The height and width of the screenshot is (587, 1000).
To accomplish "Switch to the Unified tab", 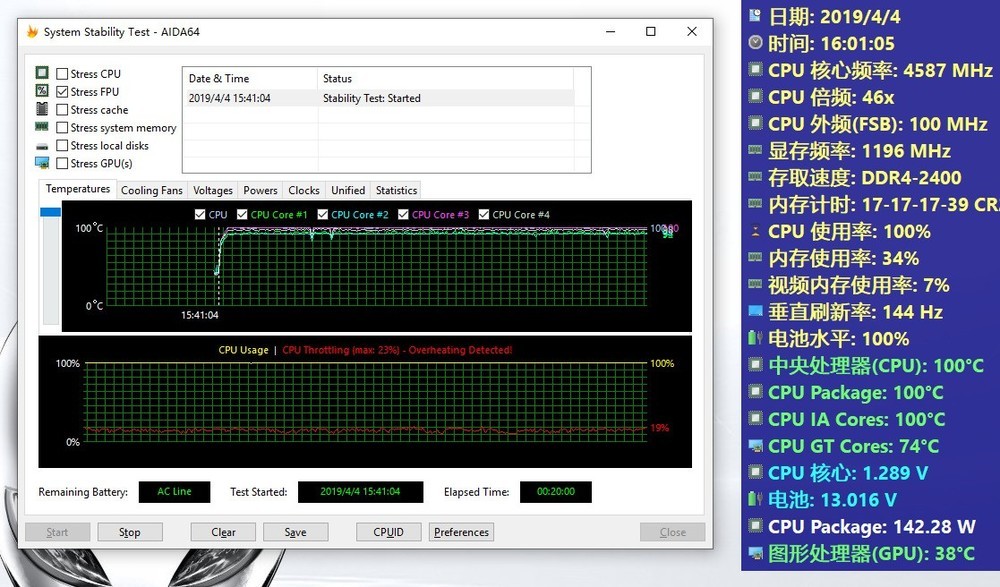I will [x=348, y=190].
